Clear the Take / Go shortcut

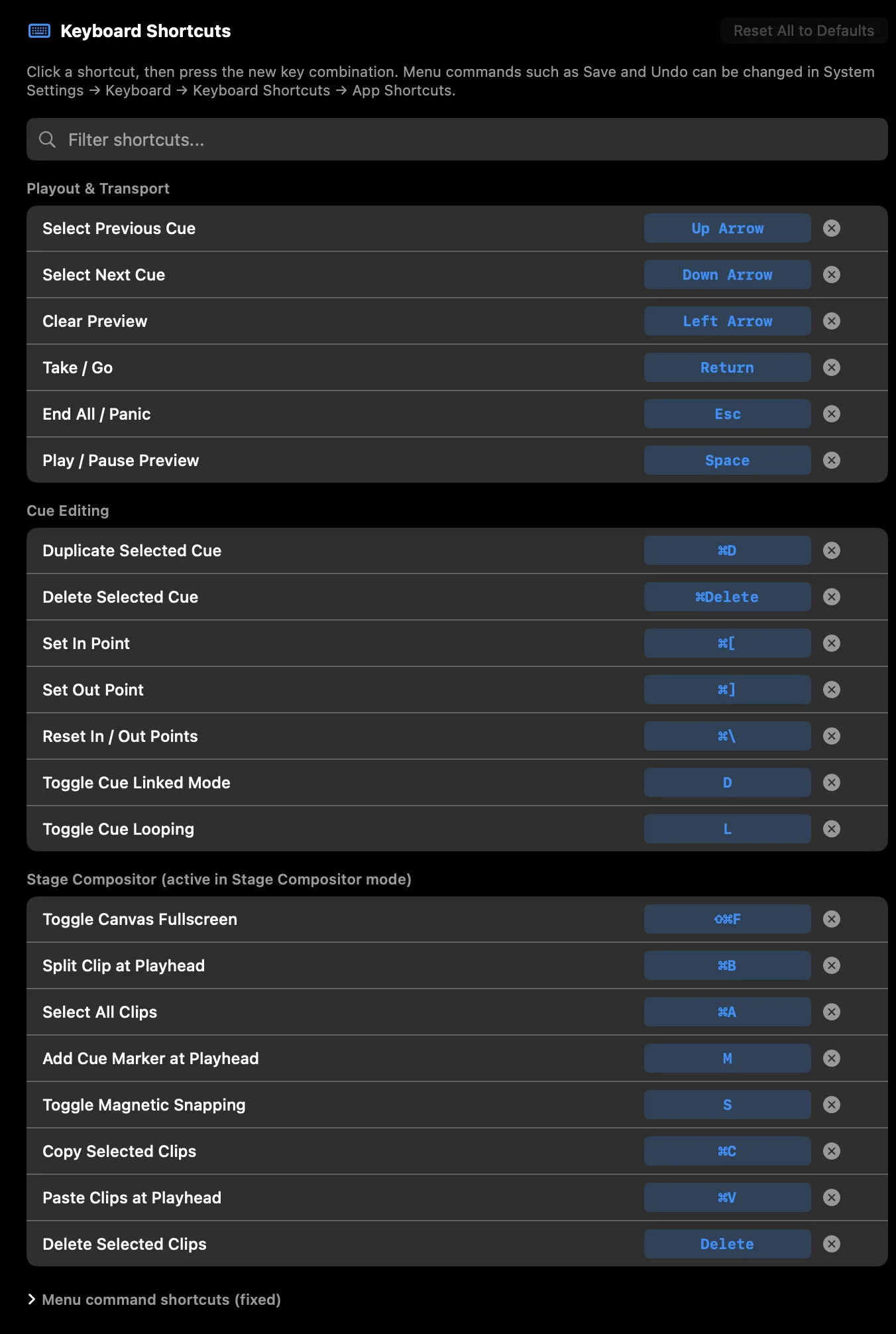click(x=832, y=367)
